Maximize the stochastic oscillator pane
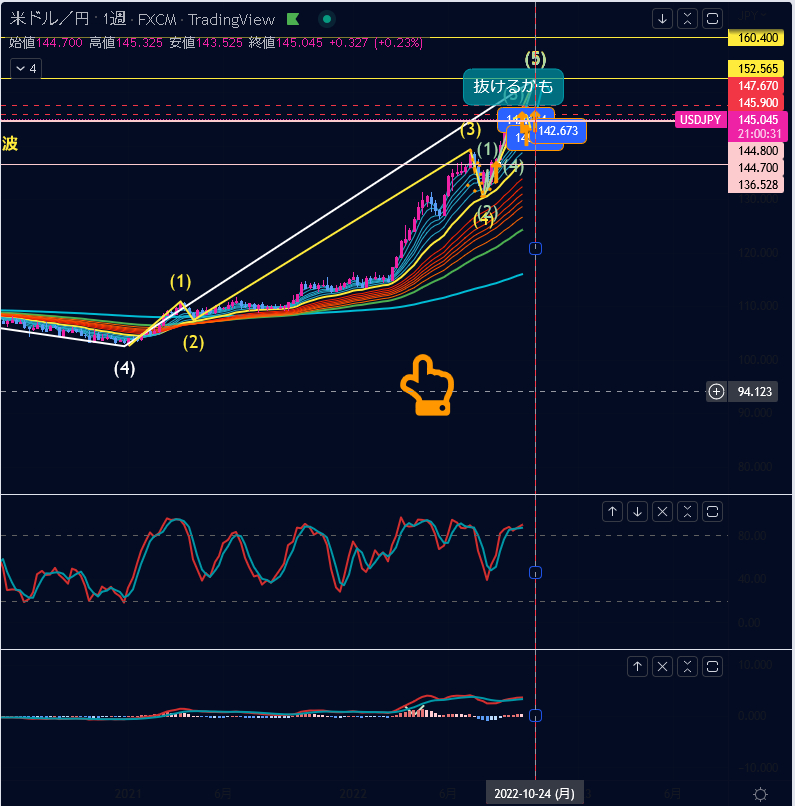The width and height of the screenshot is (795, 806). [x=712, y=511]
